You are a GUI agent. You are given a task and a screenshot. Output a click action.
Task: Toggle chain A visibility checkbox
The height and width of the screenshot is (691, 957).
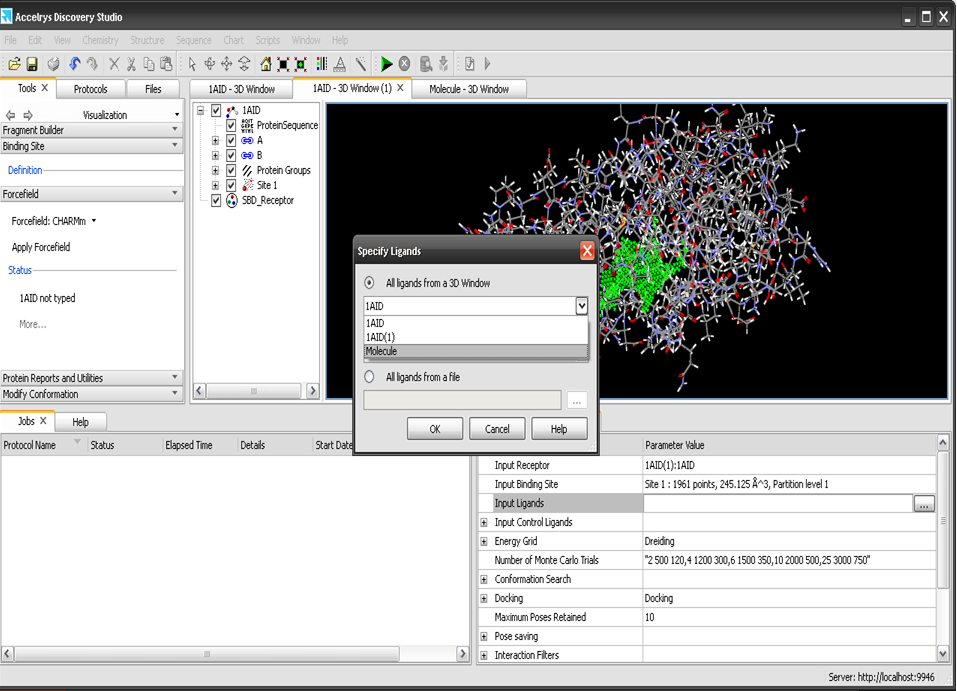231,140
